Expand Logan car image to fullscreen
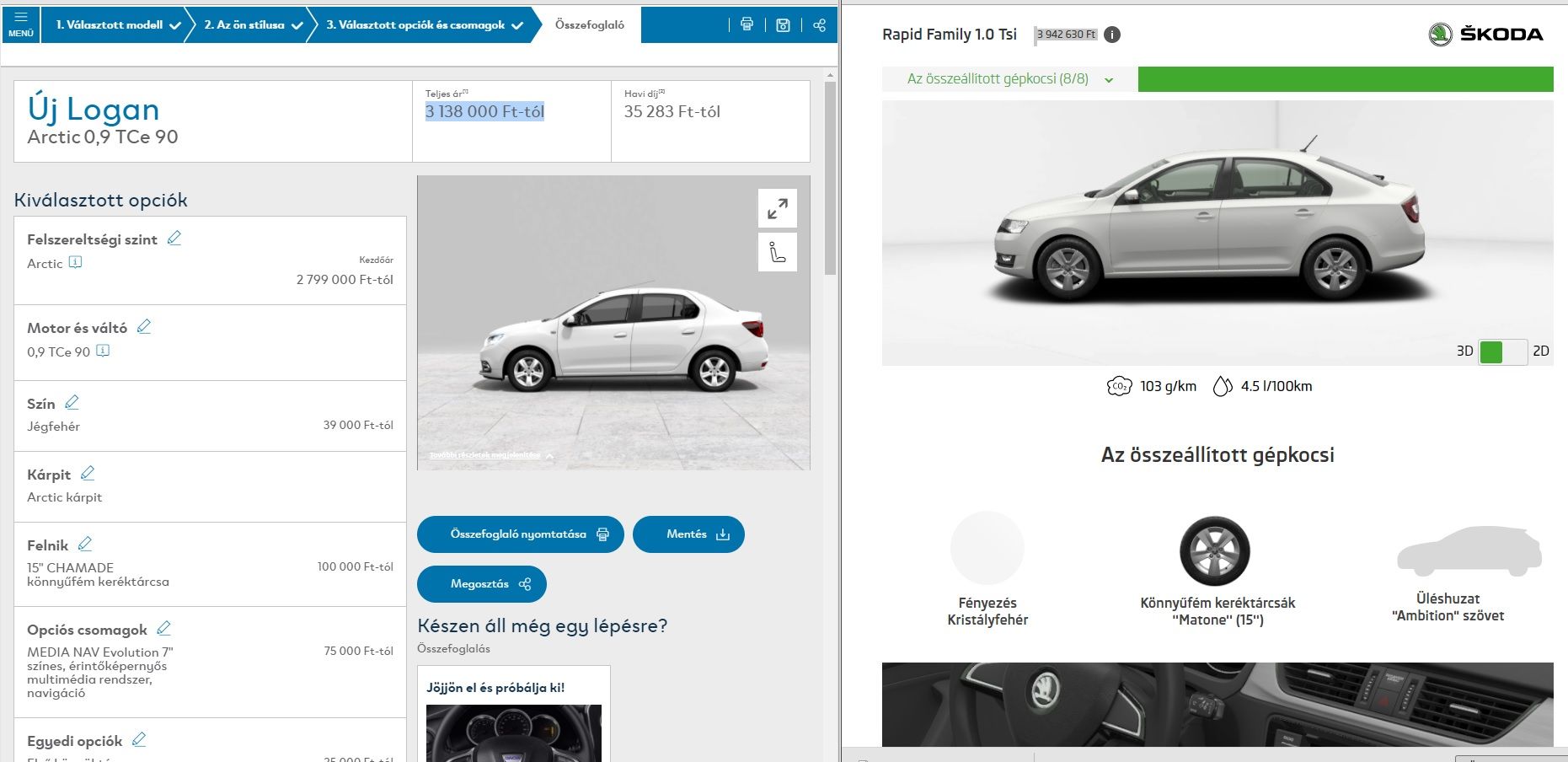 tap(778, 208)
